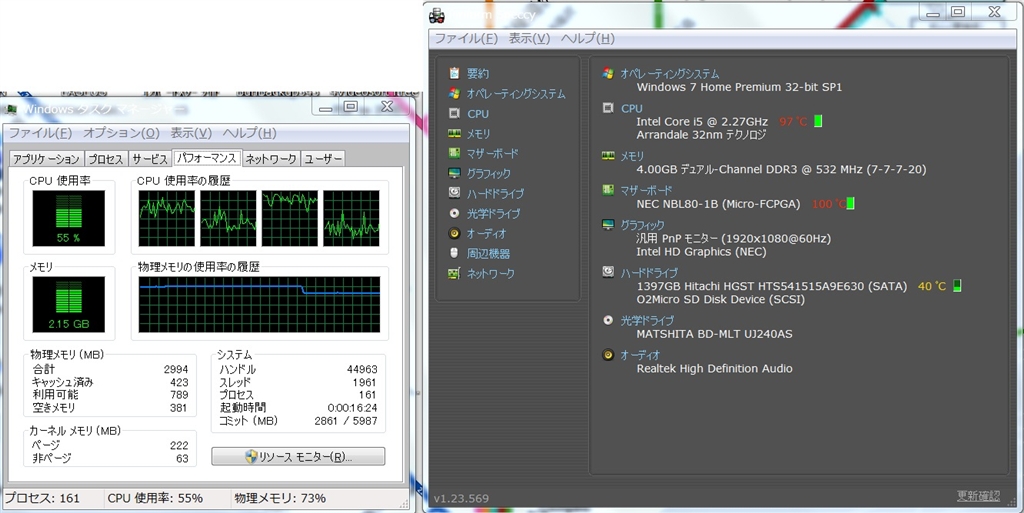Open ファイル(F) menu in Task Manager

pyautogui.click(x=40, y=133)
